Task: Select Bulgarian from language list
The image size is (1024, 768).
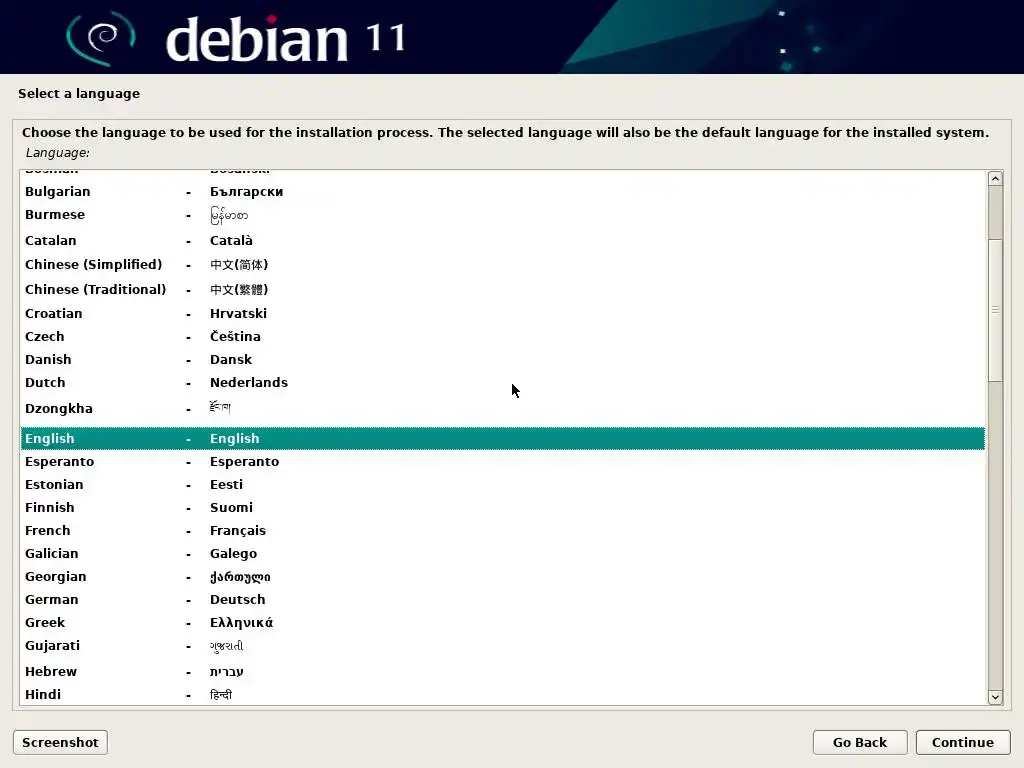Action: click(x=502, y=191)
